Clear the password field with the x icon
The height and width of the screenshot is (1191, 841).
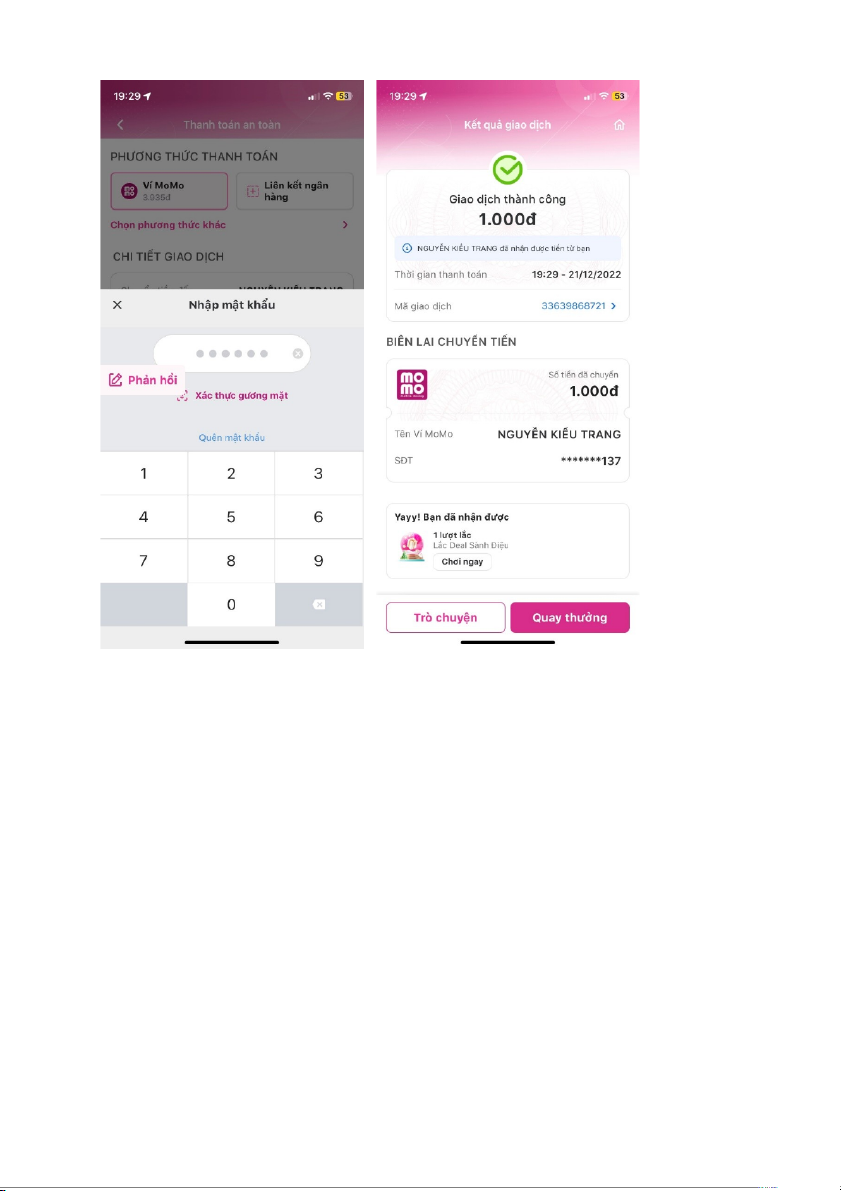tap(298, 354)
